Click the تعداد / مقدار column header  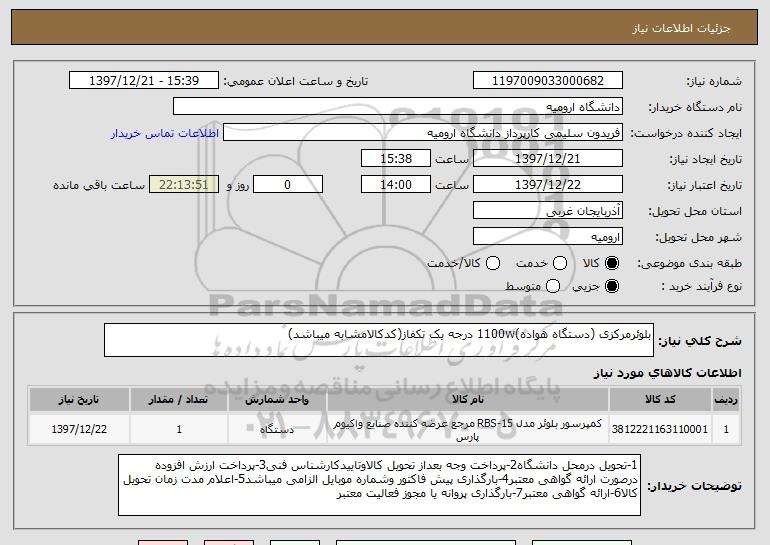[179, 400]
